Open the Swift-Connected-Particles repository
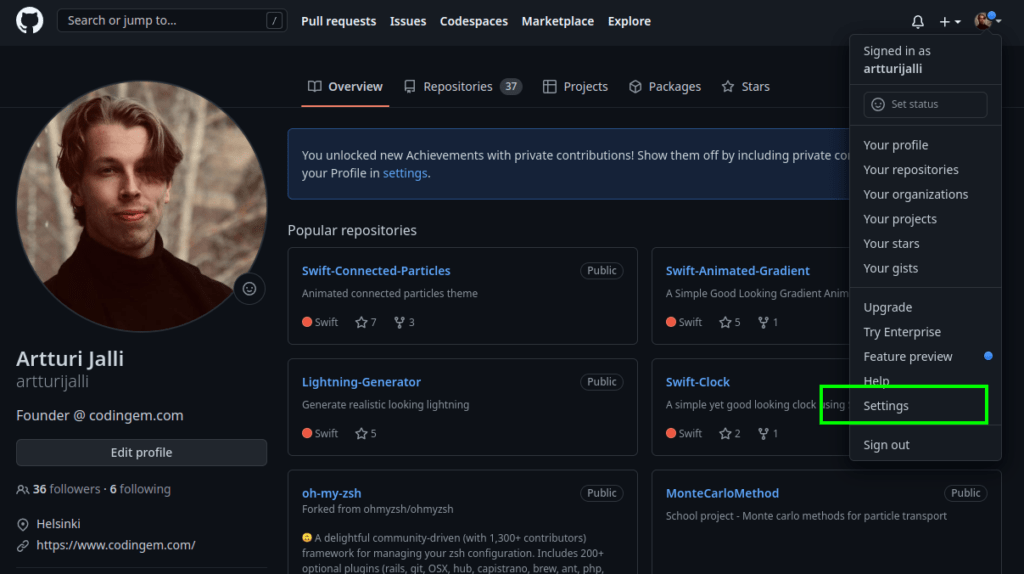1024x574 pixels. coord(376,270)
